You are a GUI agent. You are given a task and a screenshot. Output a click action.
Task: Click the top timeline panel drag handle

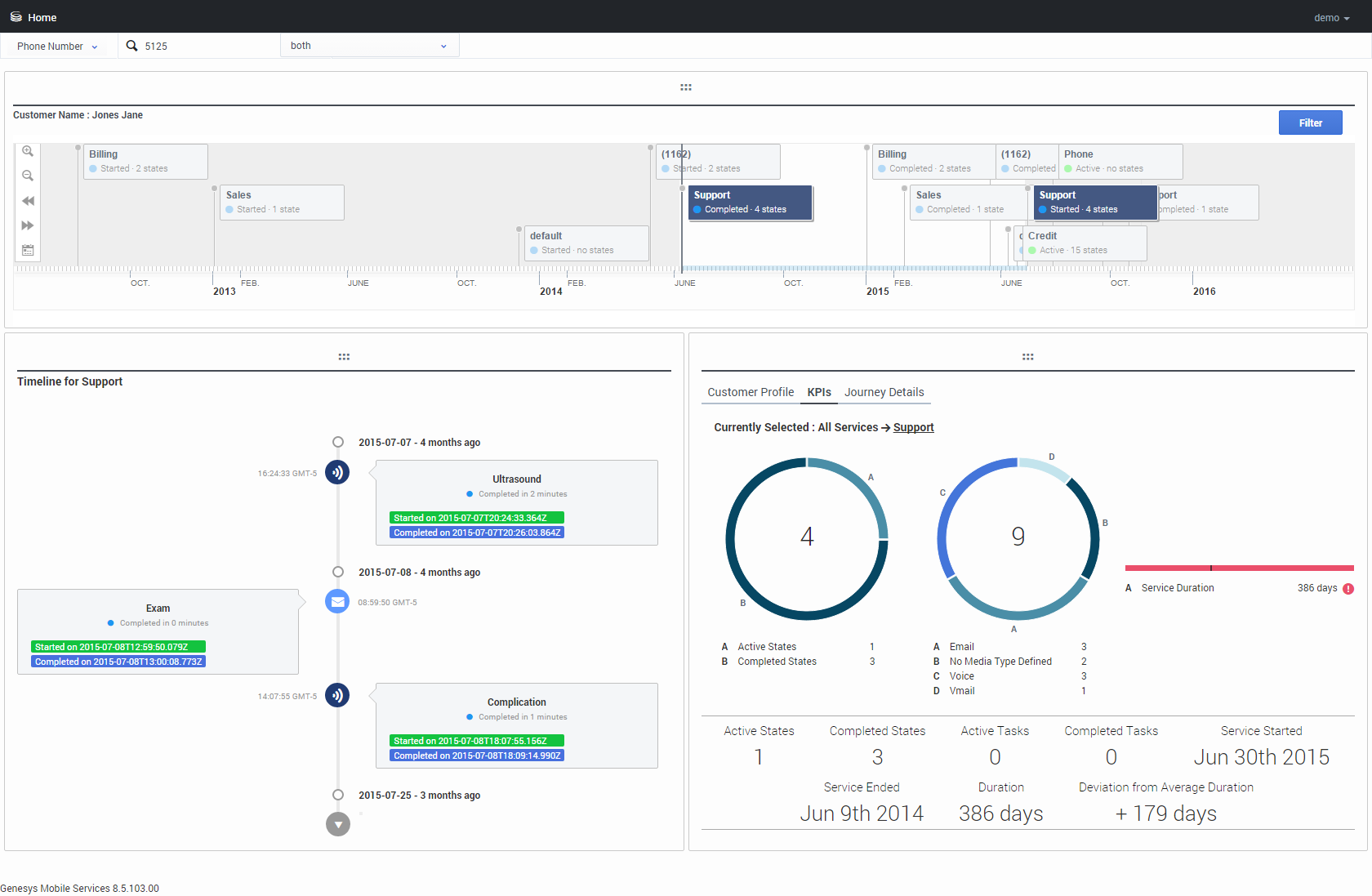pyautogui.click(x=686, y=87)
